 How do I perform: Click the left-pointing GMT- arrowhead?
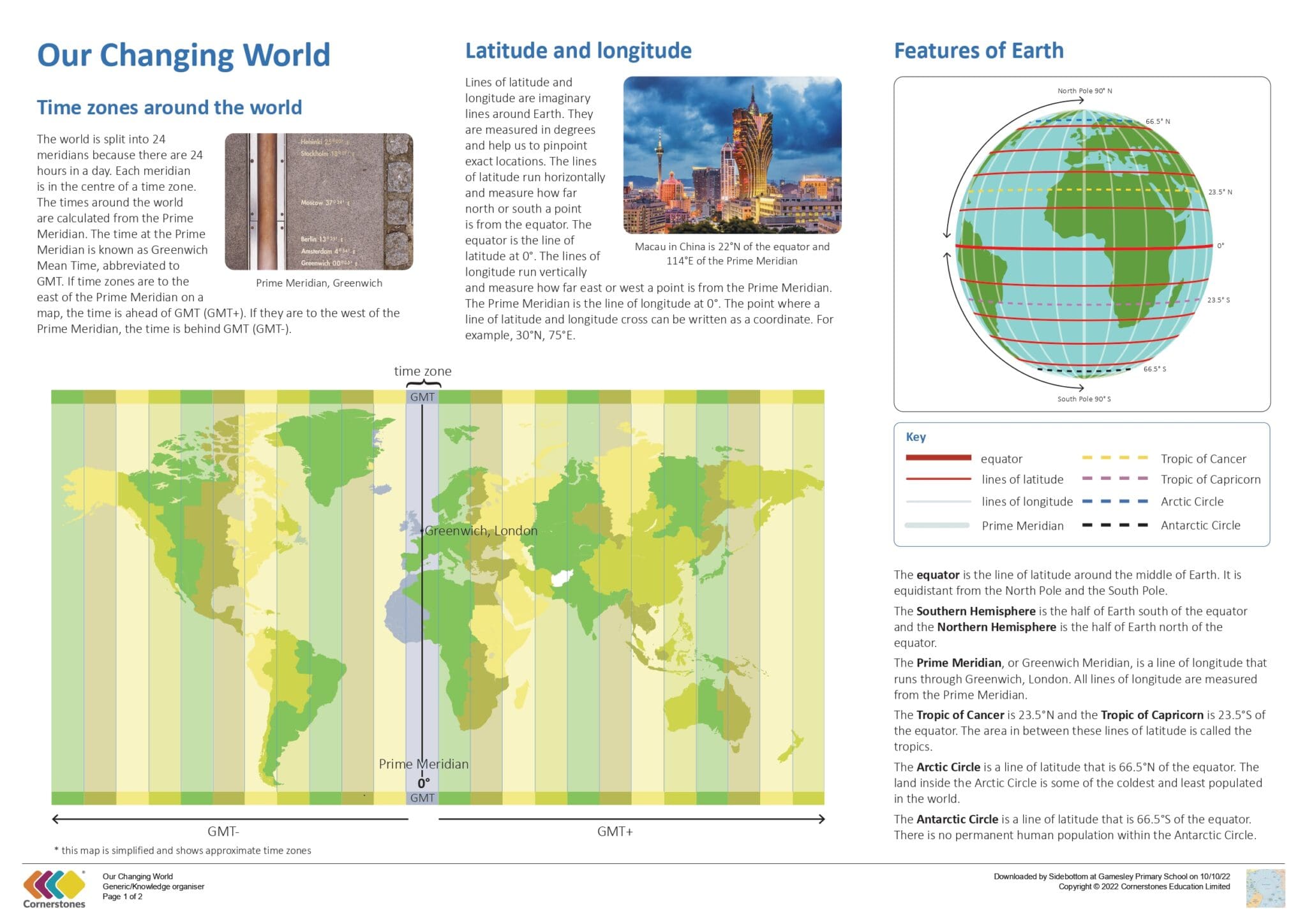coord(56,819)
